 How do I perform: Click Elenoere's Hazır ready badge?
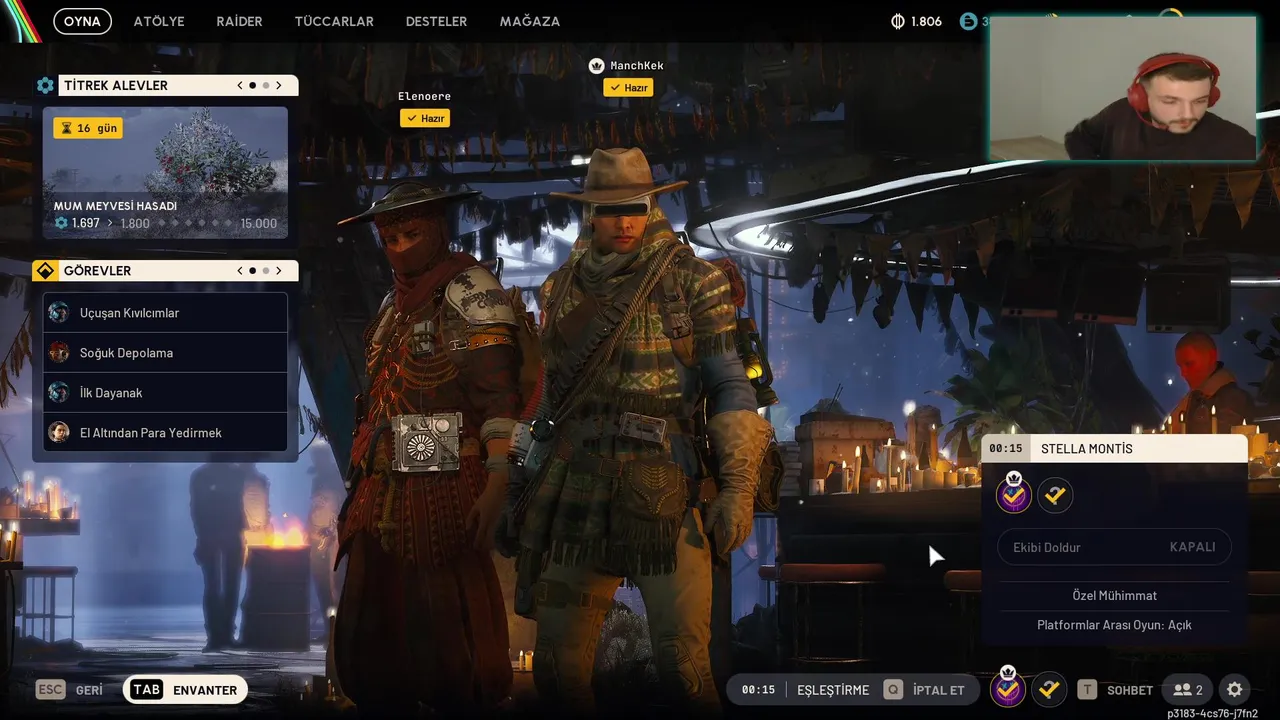click(x=425, y=118)
